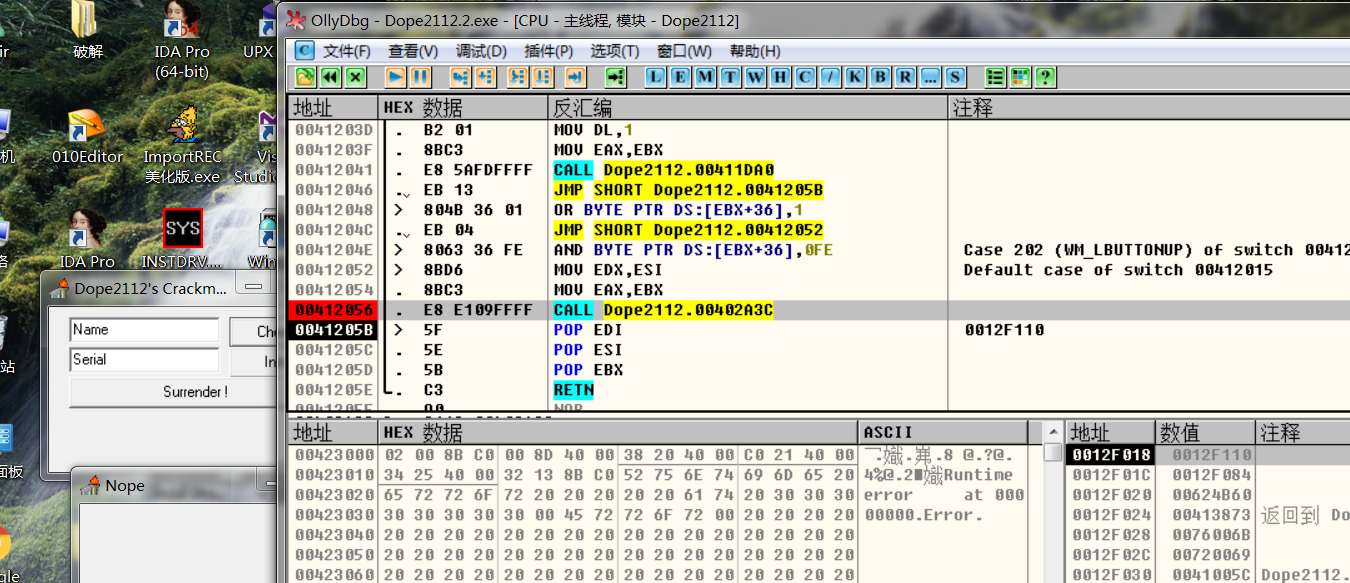This screenshot has width=1350, height=583.
Task: Open Windows list with W button
Action: click(756, 76)
